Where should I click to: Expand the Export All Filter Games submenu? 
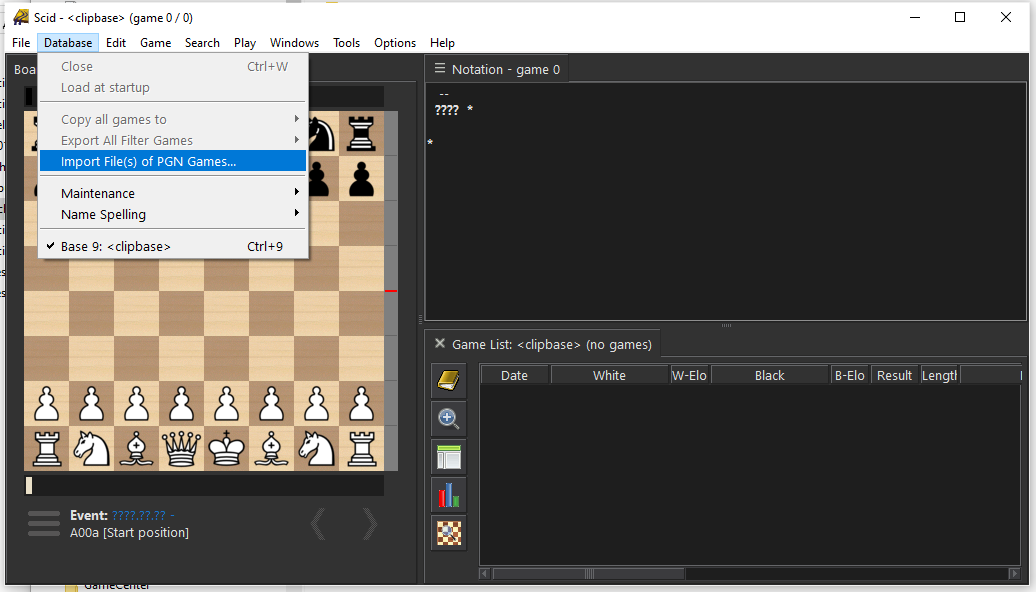click(x=173, y=141)
